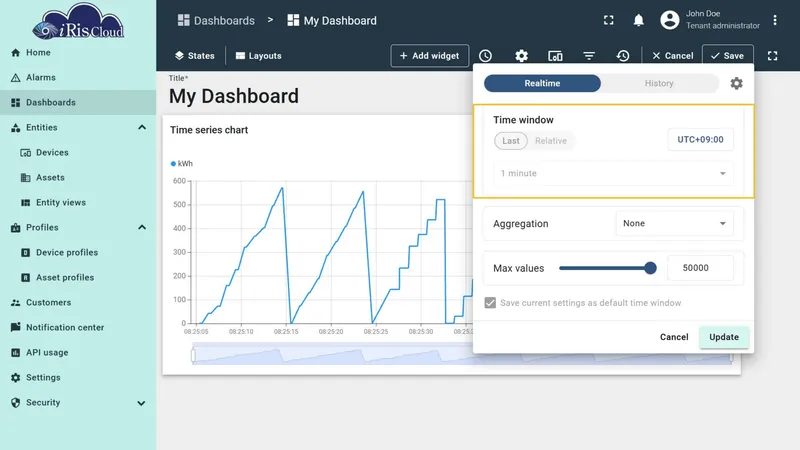Click the Notification center icon
The image size is (800, 450).
pyautogui.click(x=15, y=327)
